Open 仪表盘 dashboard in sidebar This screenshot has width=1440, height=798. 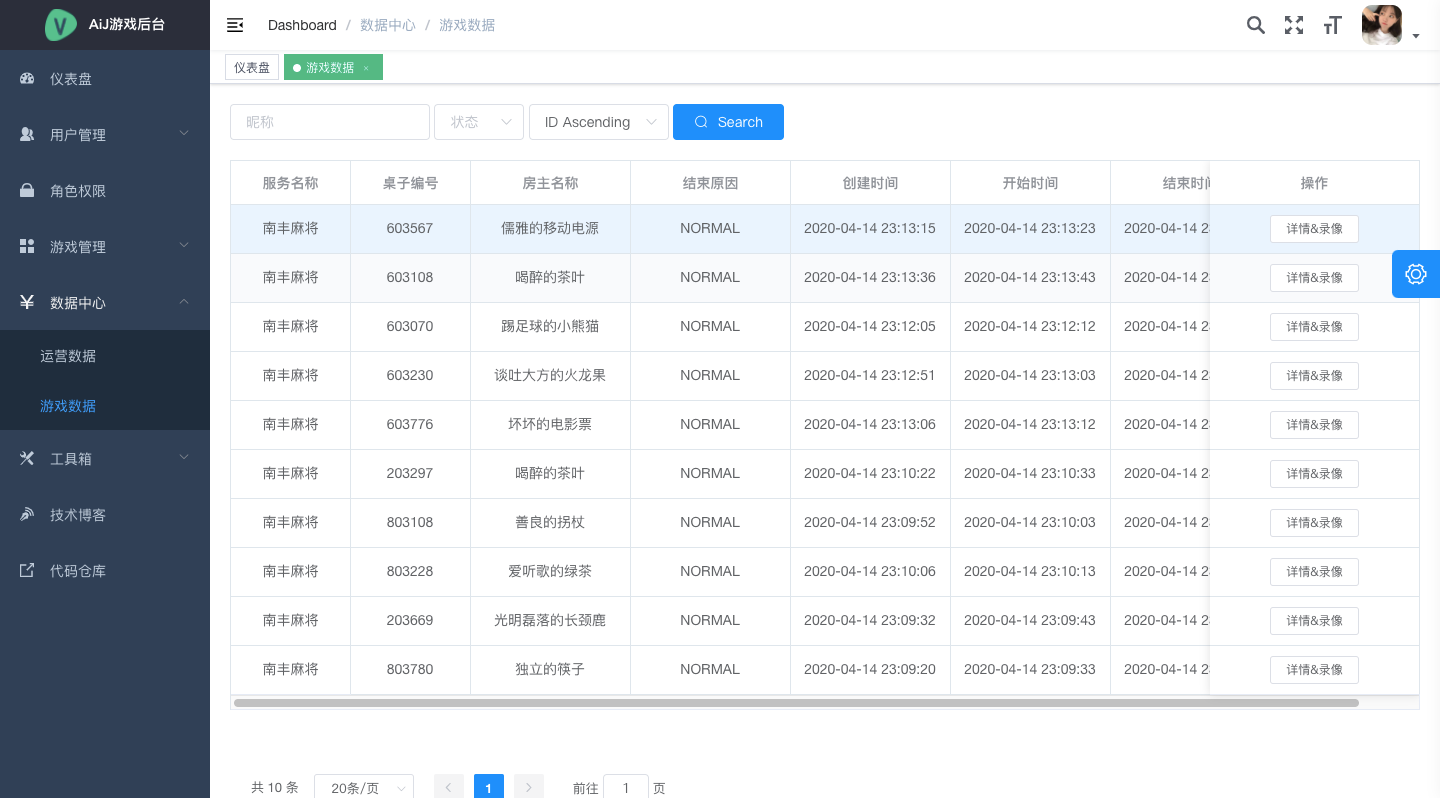71,79
